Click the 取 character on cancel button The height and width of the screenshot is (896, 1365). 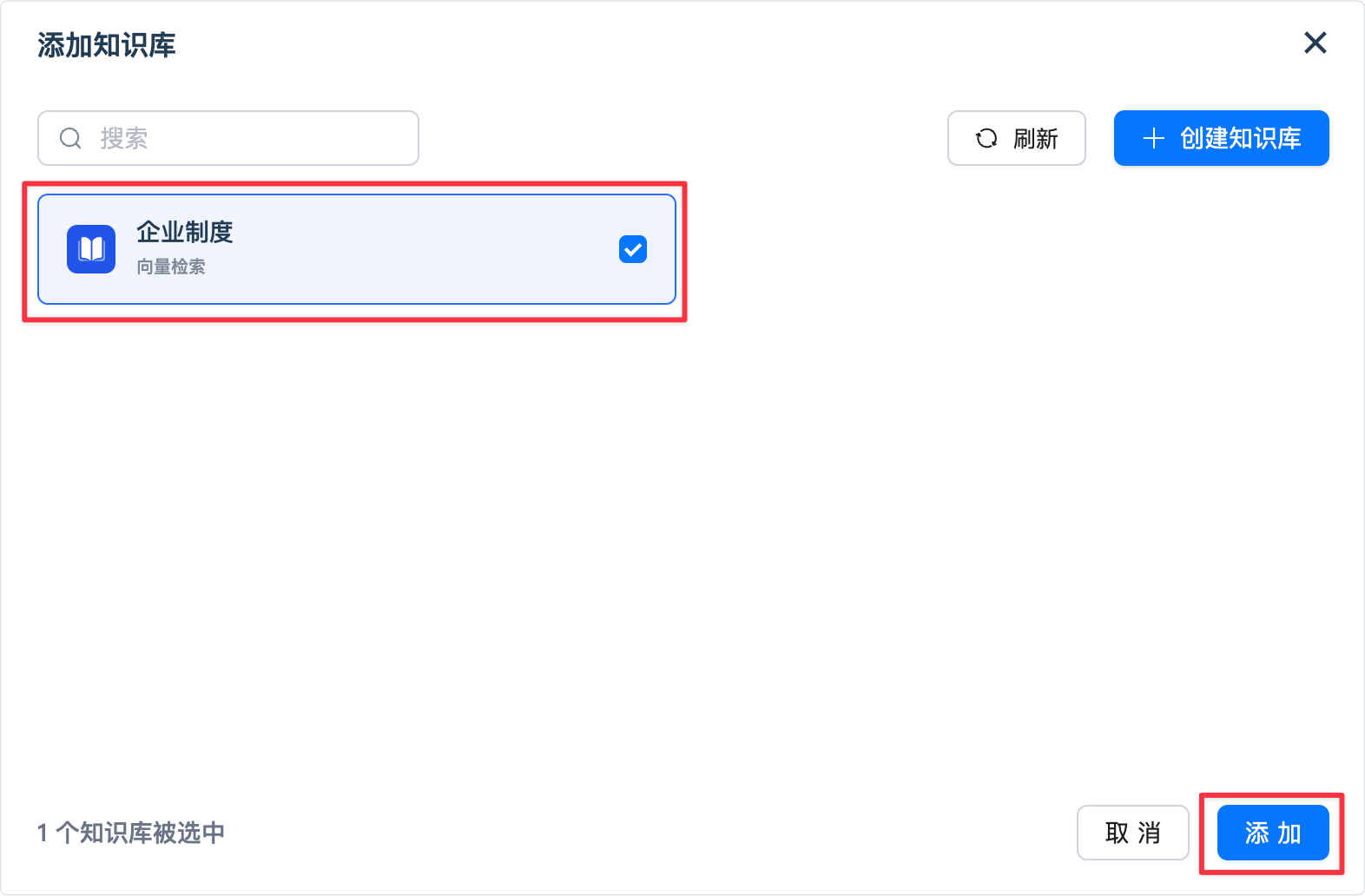tap(1117, 833)
